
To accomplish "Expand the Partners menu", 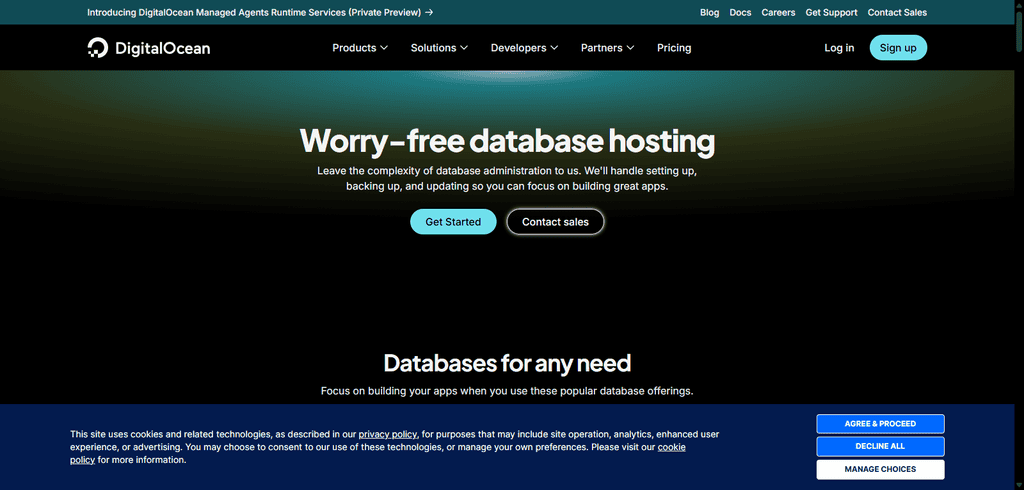I will [607, 48].
